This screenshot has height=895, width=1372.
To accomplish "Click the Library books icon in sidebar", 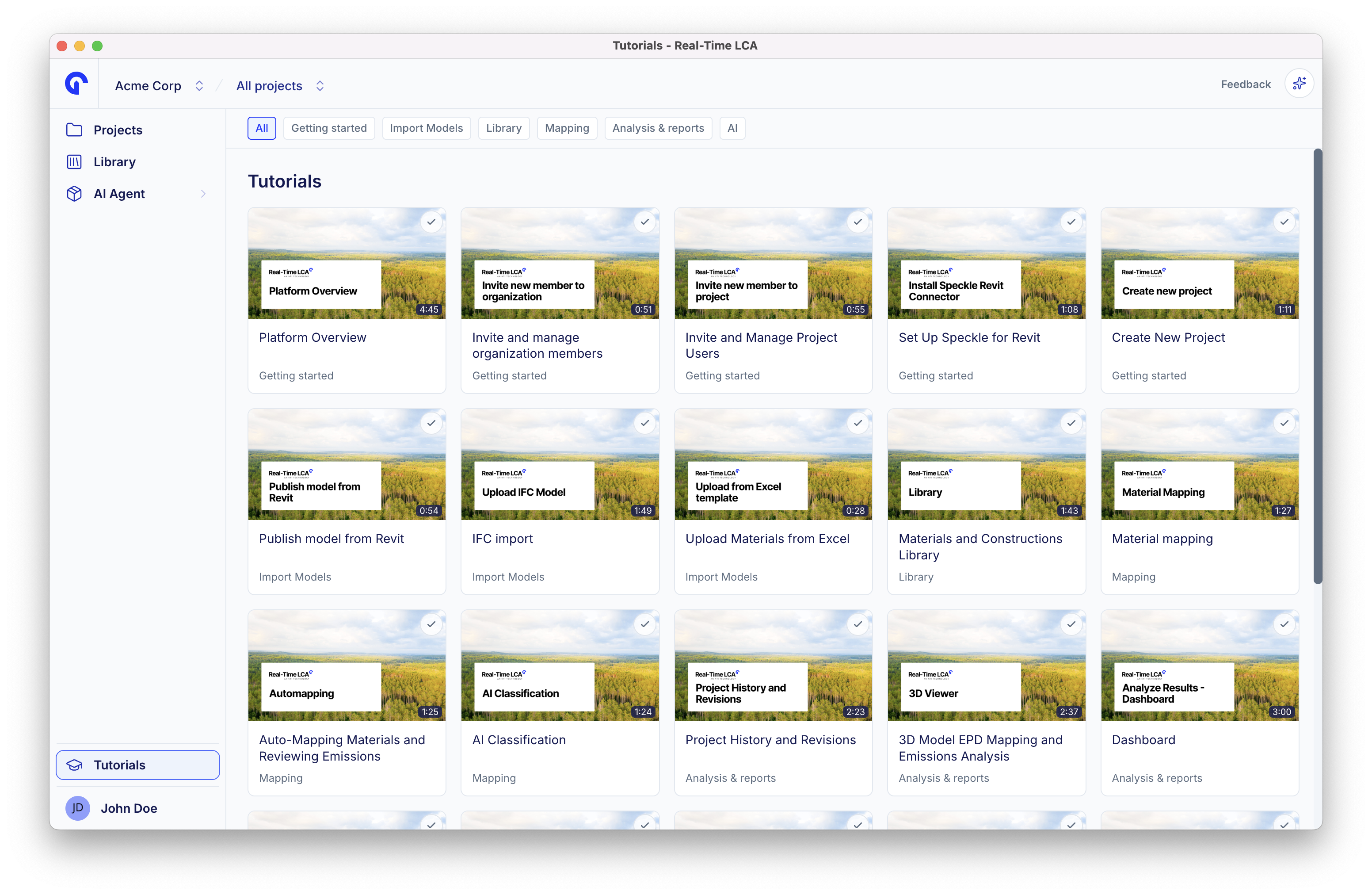I will 74,161.
